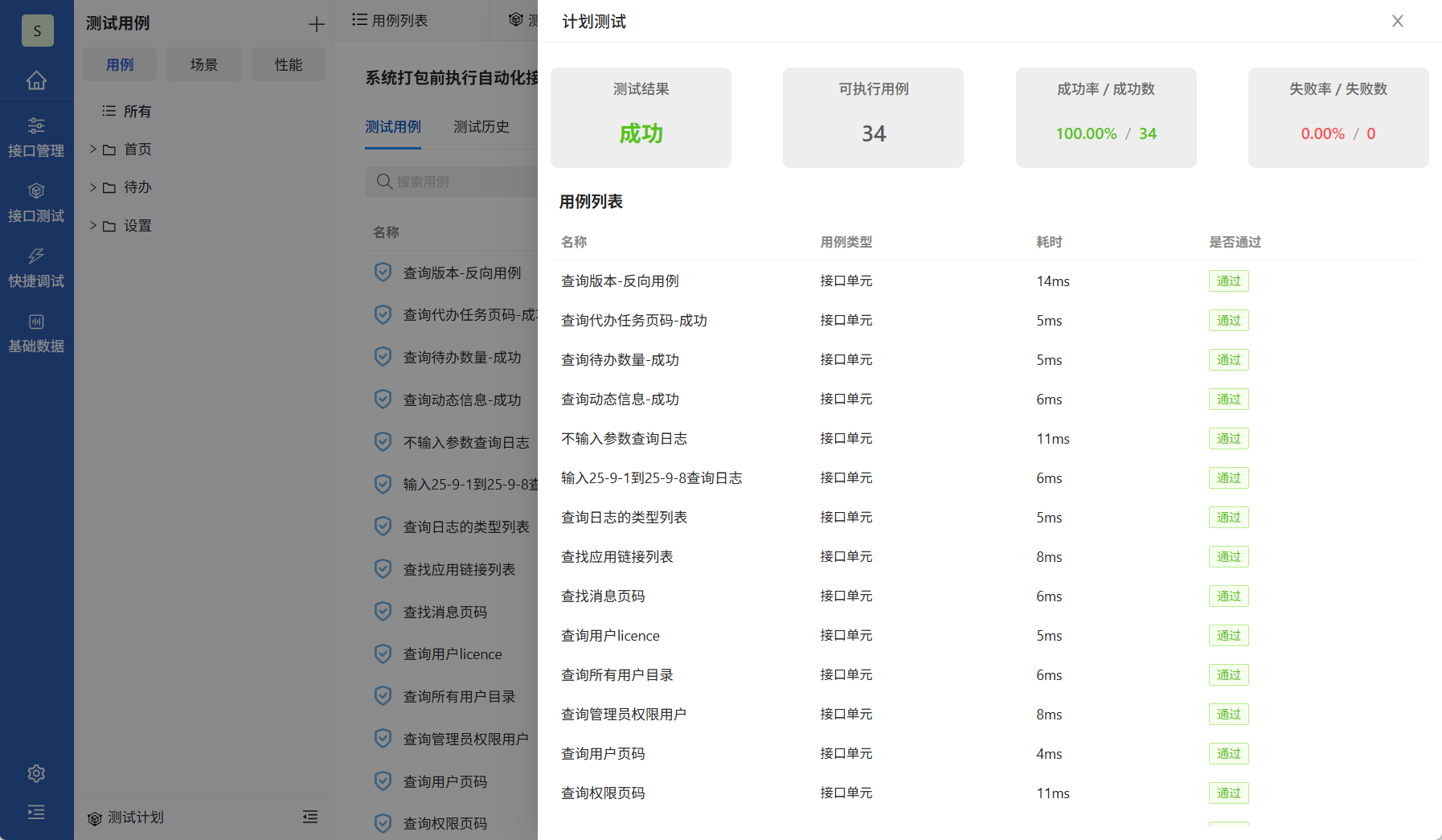Click 通过 tag for 查询版本-反向用例

coord(1228,281)
